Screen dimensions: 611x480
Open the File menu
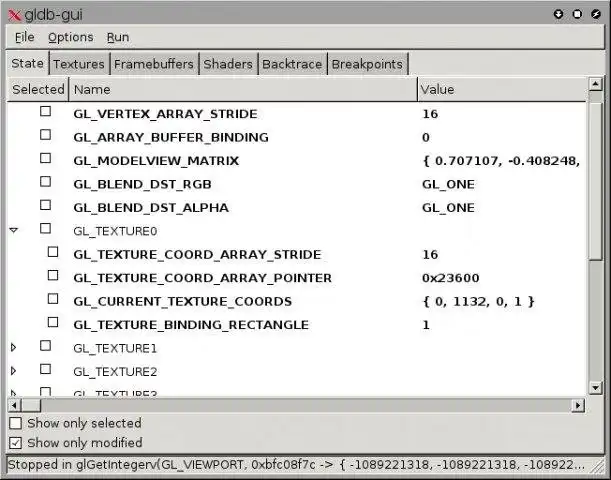[25, 37]
